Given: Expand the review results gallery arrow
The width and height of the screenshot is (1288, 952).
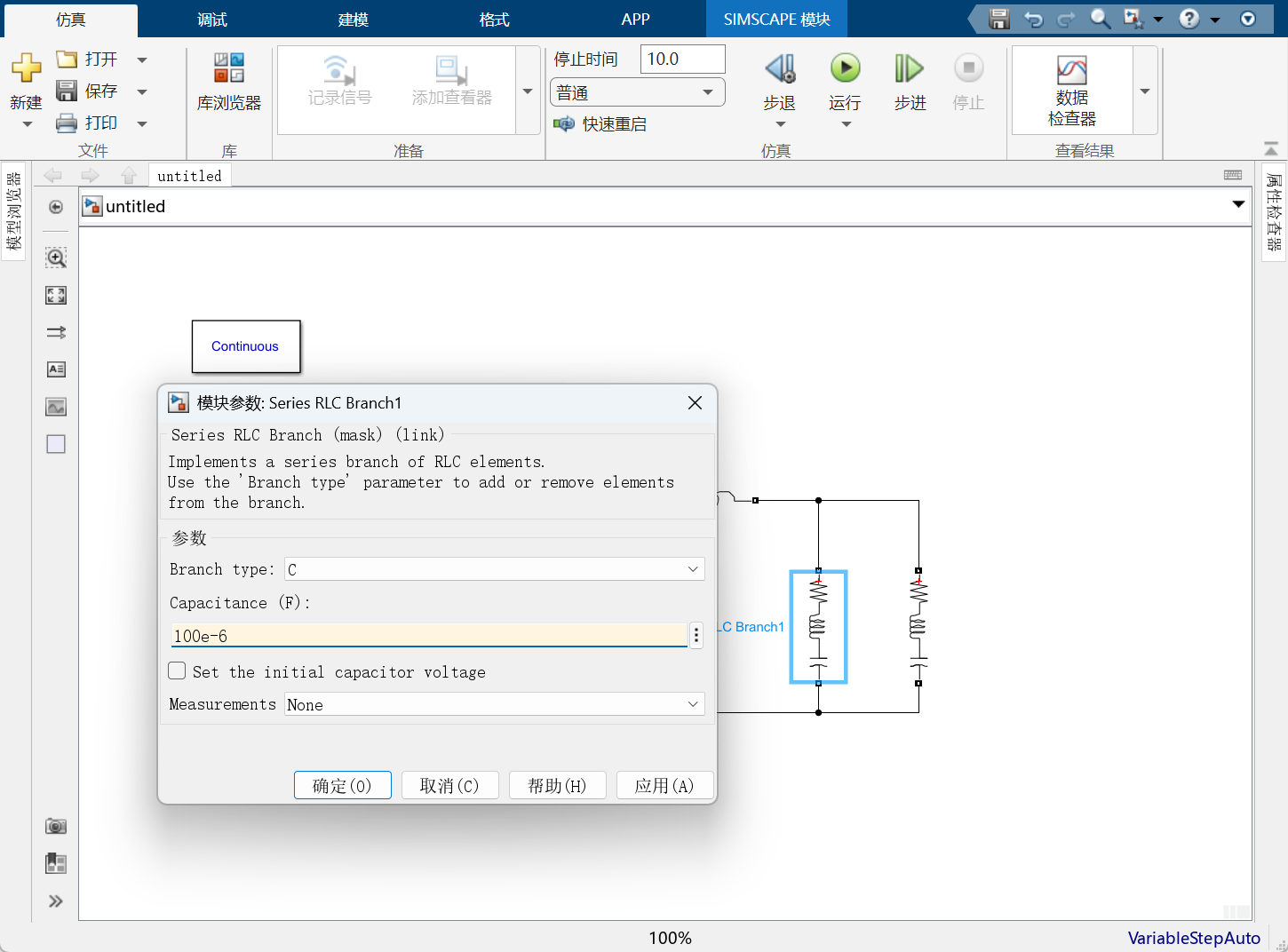Looking at the screenshot, I should tap(1145, 91).
